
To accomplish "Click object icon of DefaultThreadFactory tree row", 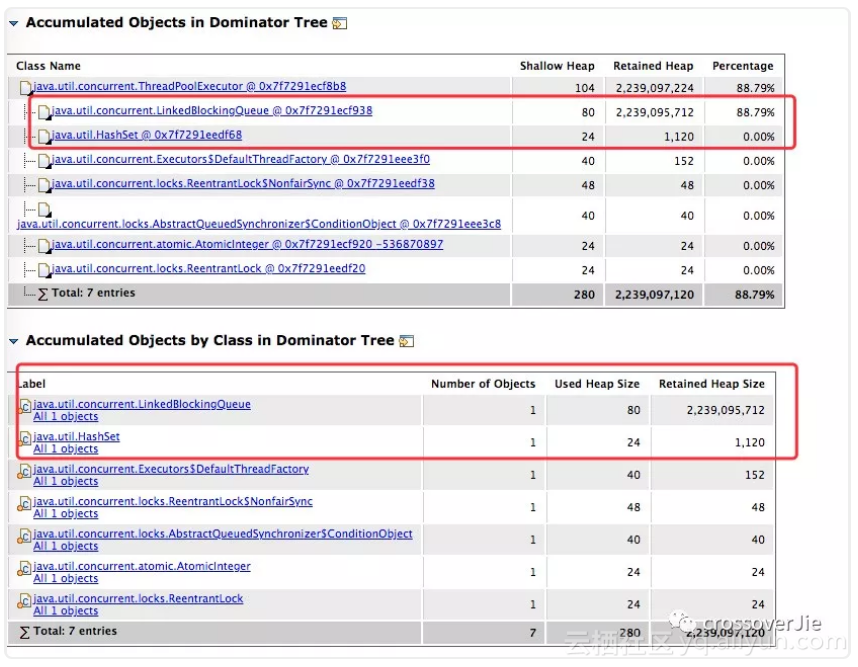I will [x=44, y=161].
